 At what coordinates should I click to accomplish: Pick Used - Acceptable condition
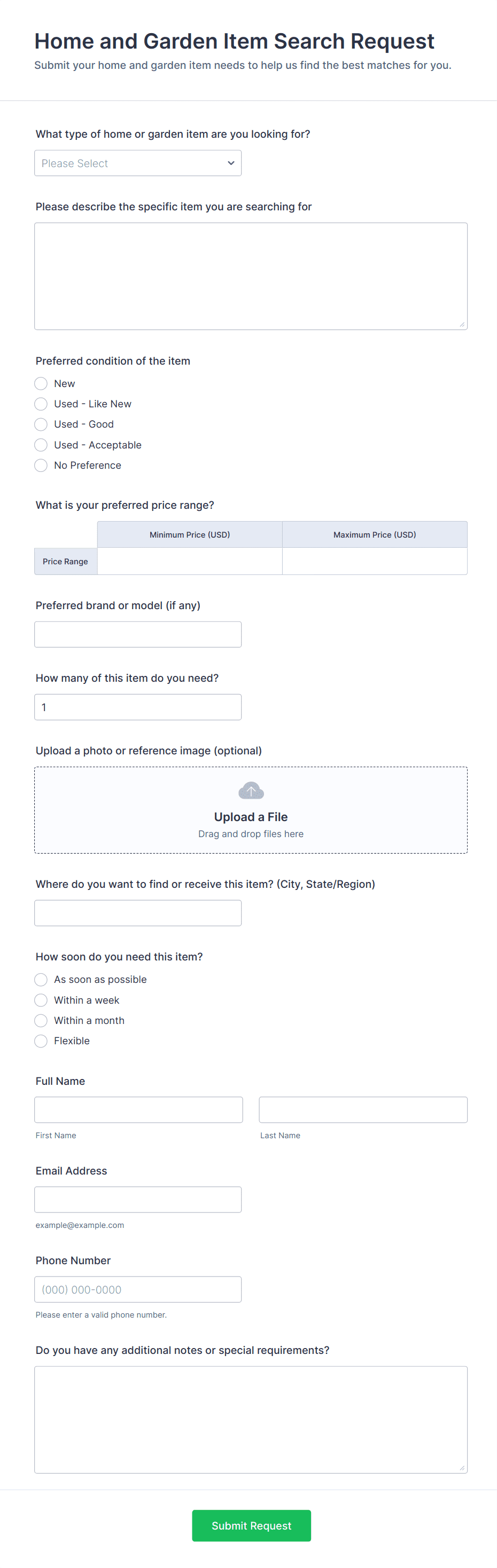41,445
